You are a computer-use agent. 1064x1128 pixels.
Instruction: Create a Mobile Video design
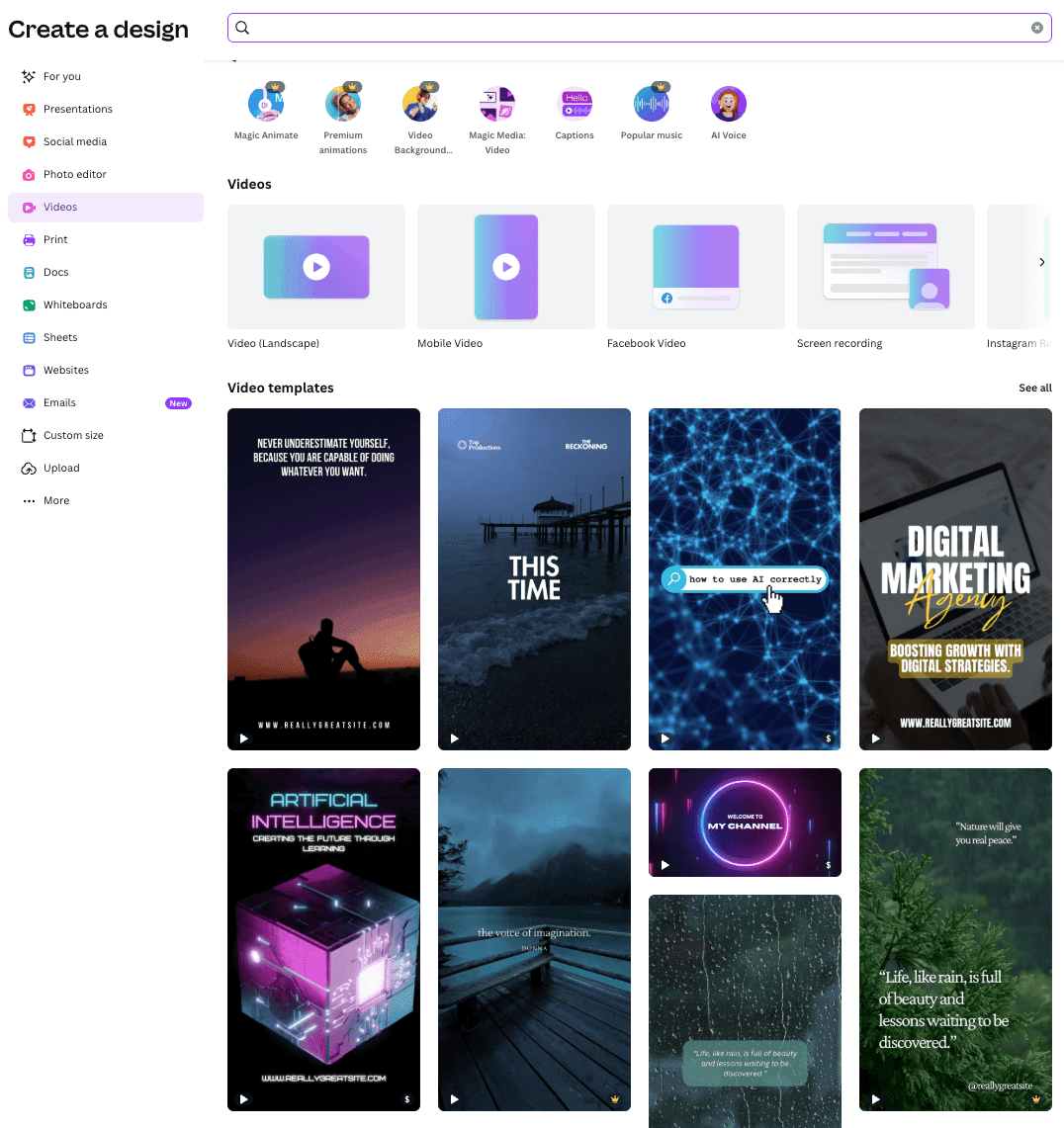505,267
